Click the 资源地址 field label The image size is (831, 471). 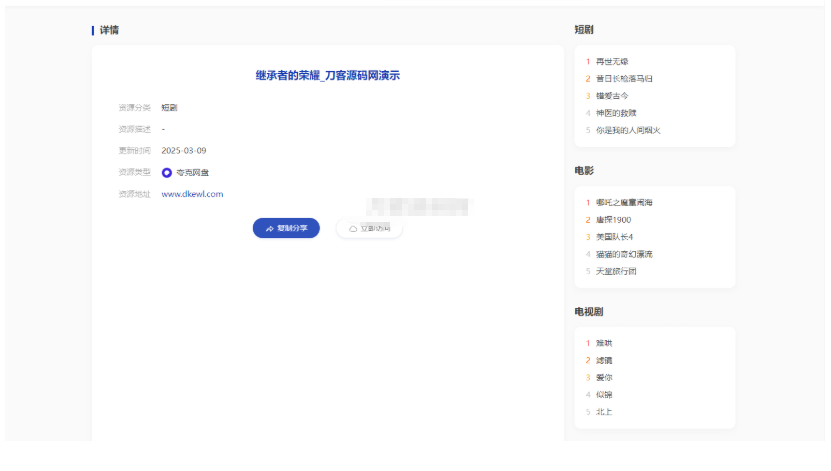coord(135,194)
